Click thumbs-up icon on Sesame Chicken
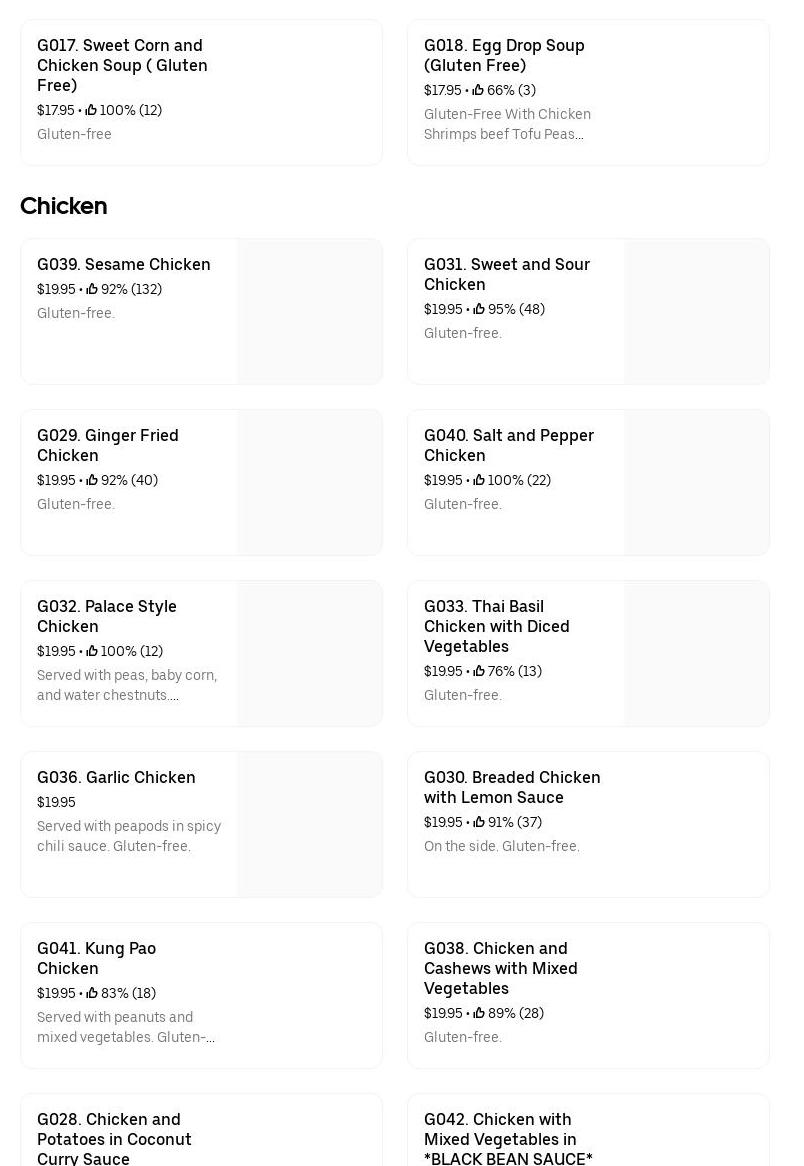 point(92,289)
